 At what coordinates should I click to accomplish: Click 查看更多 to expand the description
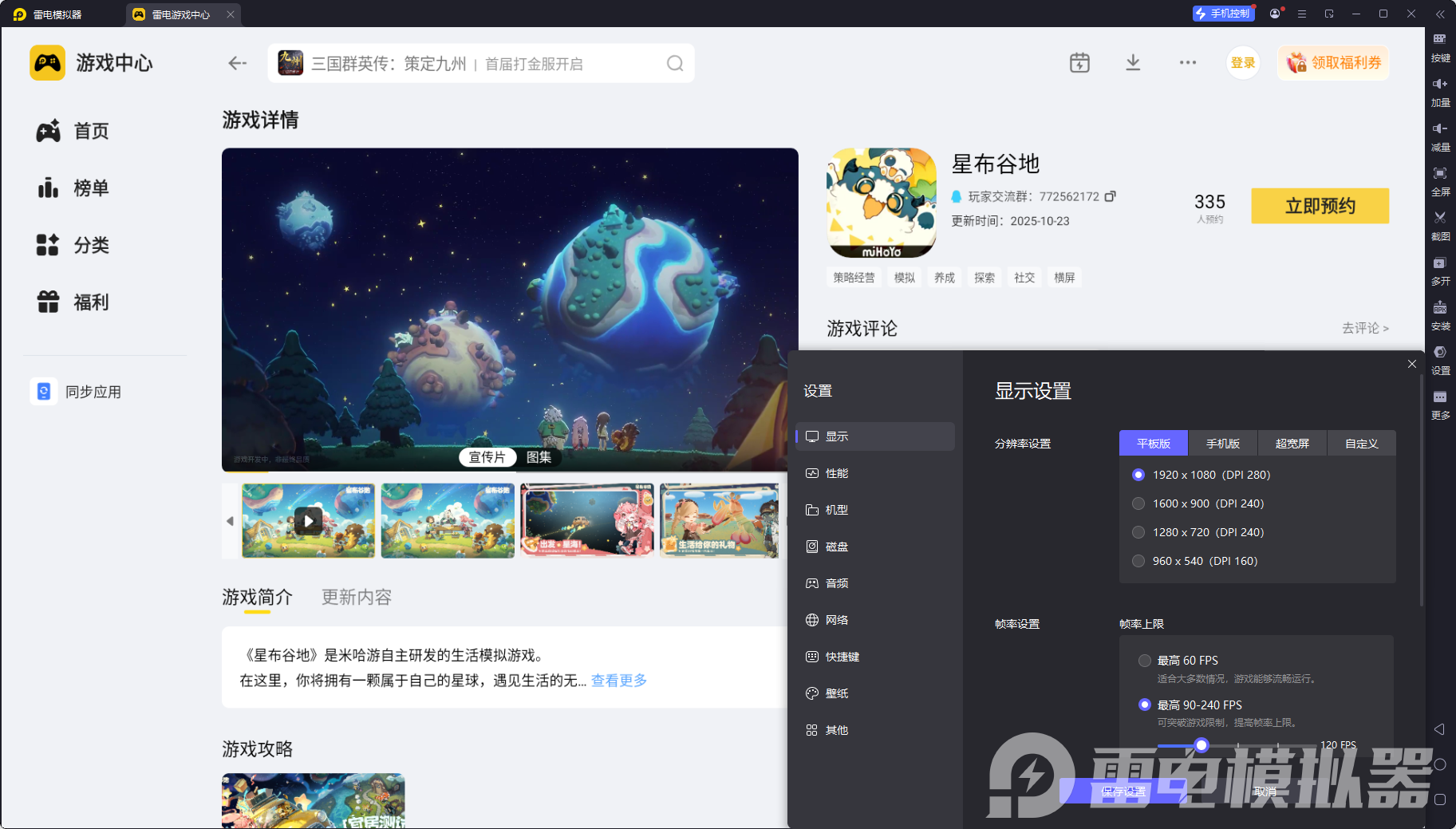619,681
